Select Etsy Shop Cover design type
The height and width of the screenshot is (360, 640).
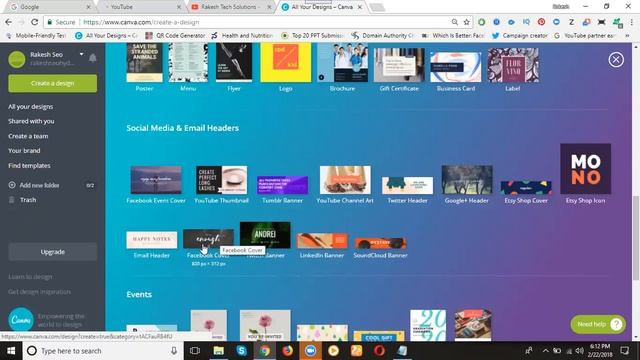526,188
